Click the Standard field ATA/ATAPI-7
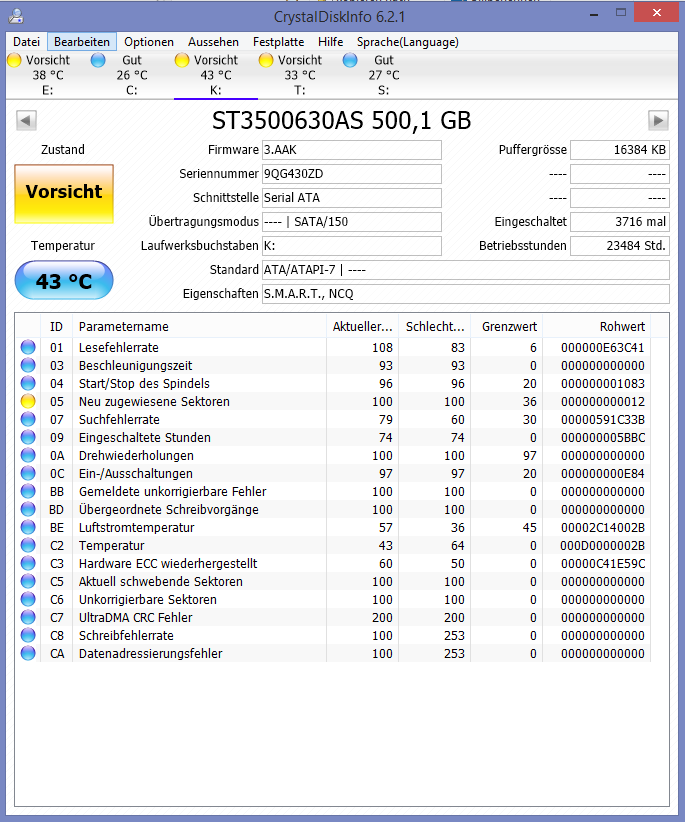The width and height of the screenshot is (685, 822). pyautogui.click(x=466, y=270)
